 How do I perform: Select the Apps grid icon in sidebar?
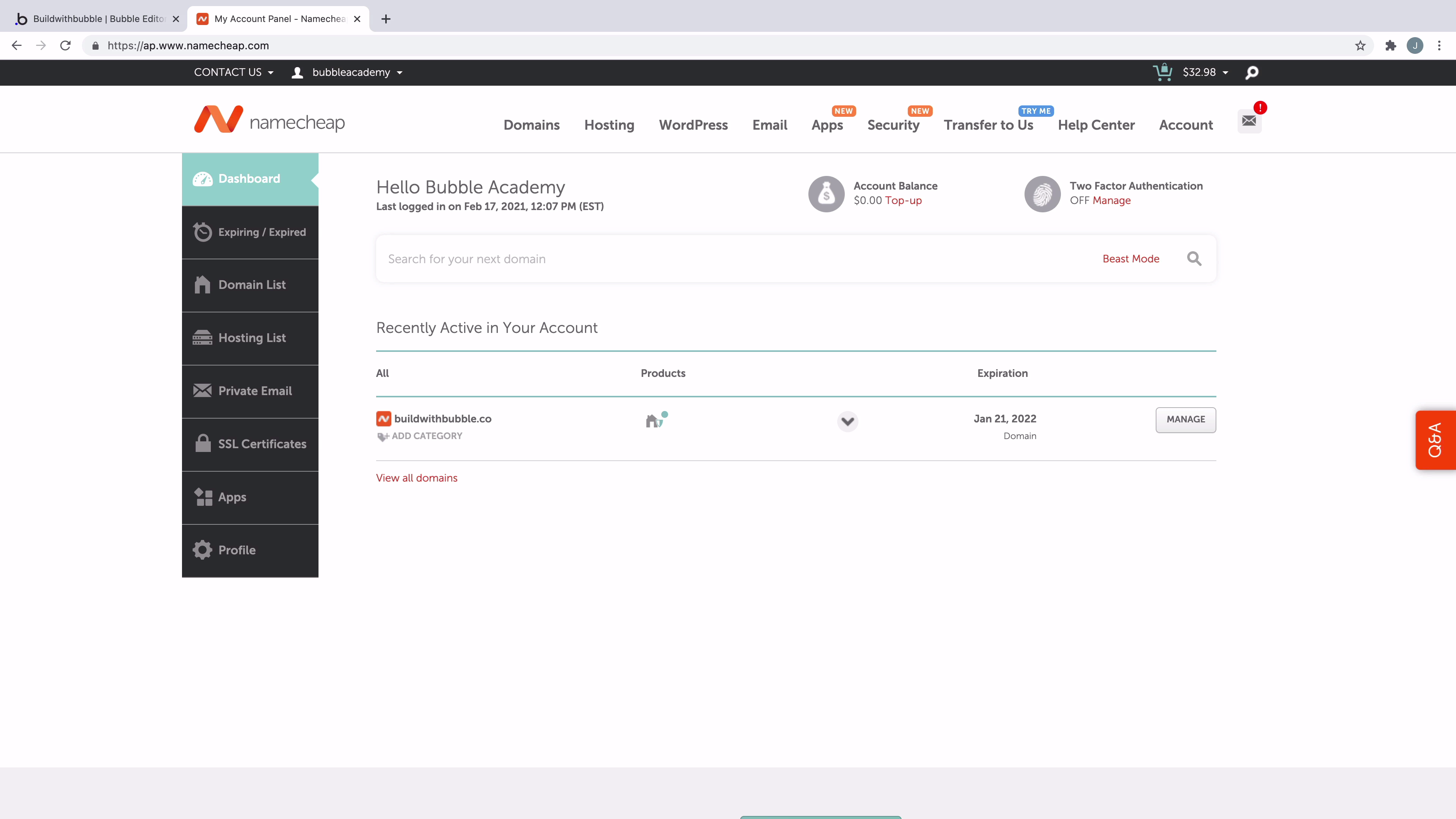pyautogui.click(x=202, y=496)
